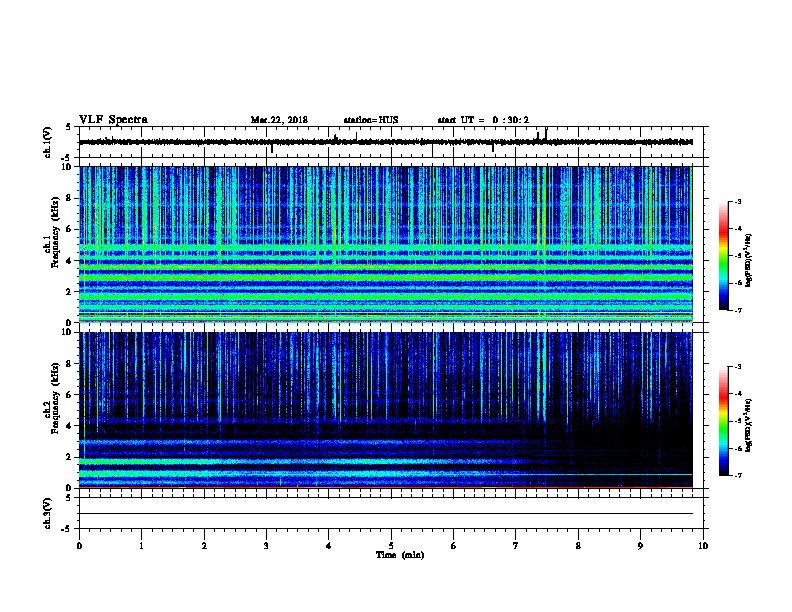Image resolution: width=792 pixels, height=612 pixels.
Task: Click time axis tick label "4"
Action: pyautogui.click(x=329, y=546)
